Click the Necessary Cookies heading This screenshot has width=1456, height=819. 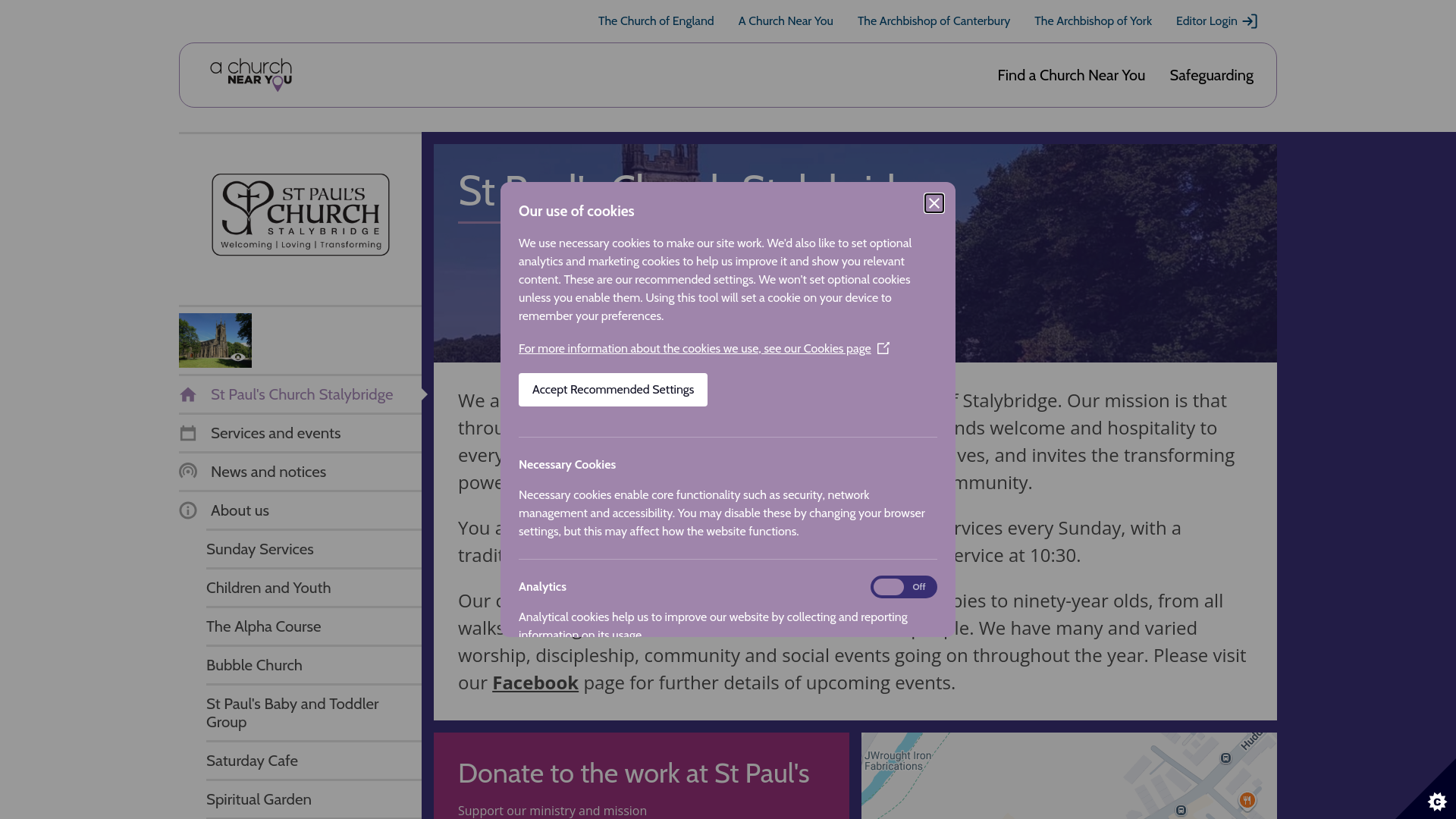(x=567, y=465)
